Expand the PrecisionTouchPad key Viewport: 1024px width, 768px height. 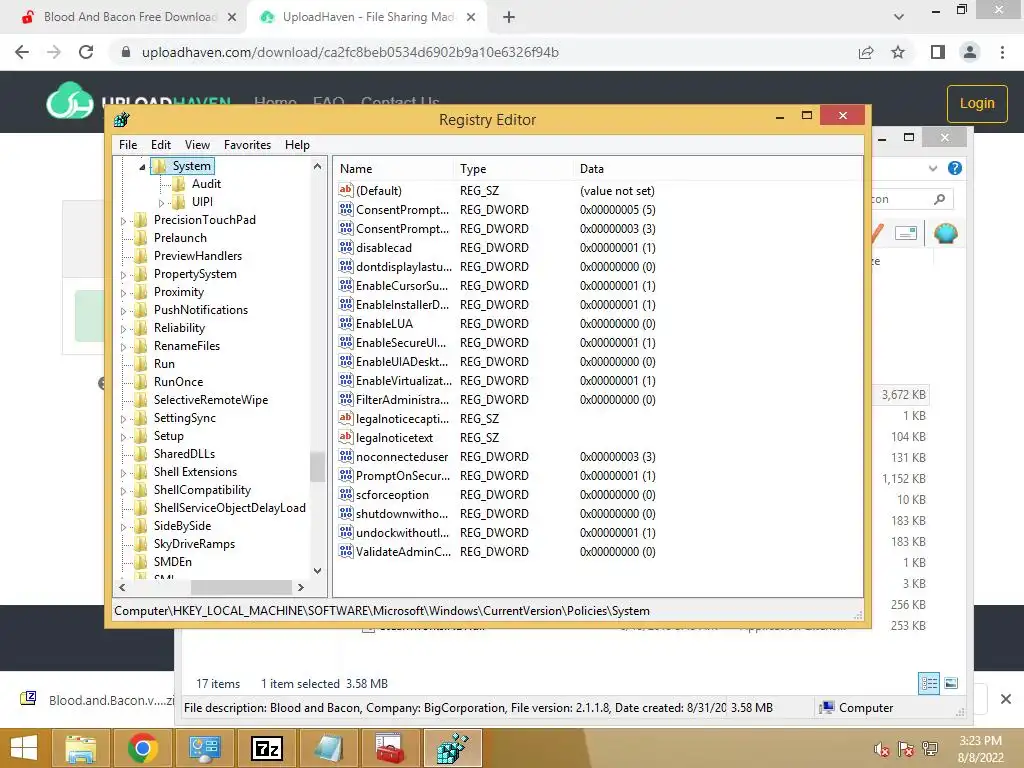click(123, 221)
